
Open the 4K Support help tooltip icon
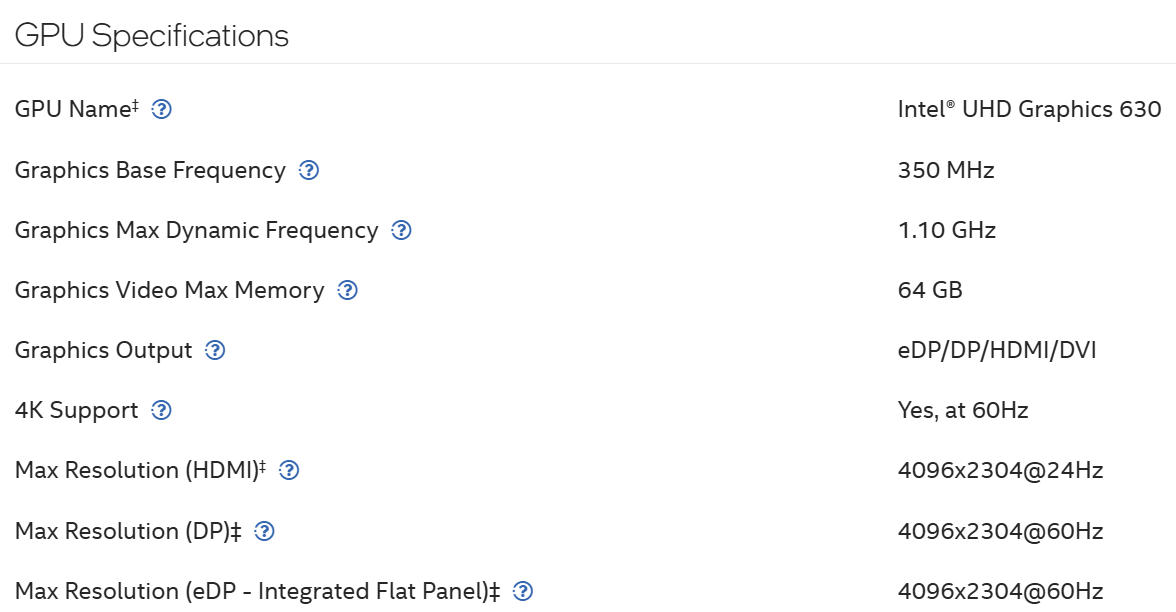click(x=161, y=410)
